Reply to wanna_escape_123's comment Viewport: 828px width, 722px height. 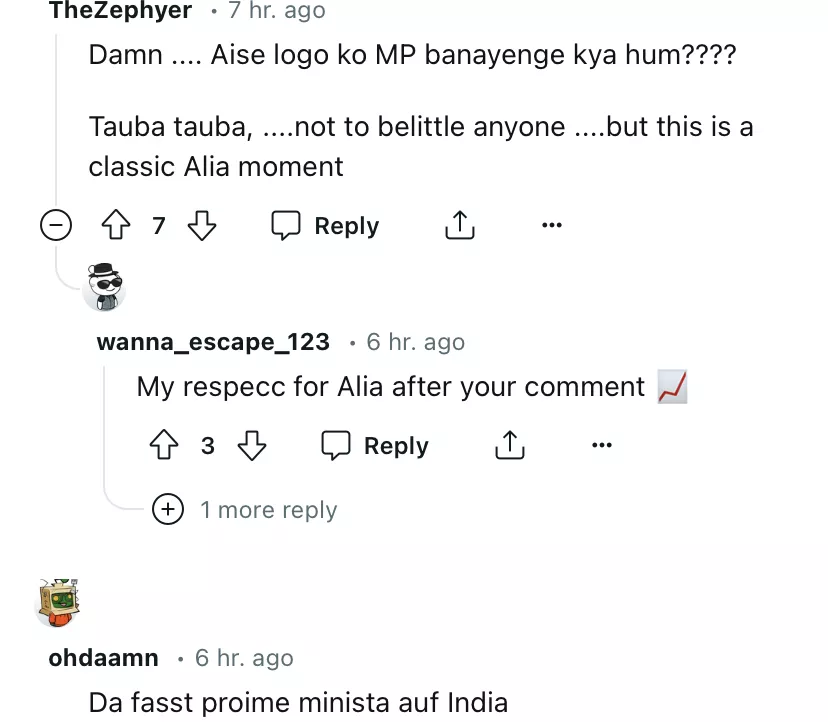tap(375, 446)
